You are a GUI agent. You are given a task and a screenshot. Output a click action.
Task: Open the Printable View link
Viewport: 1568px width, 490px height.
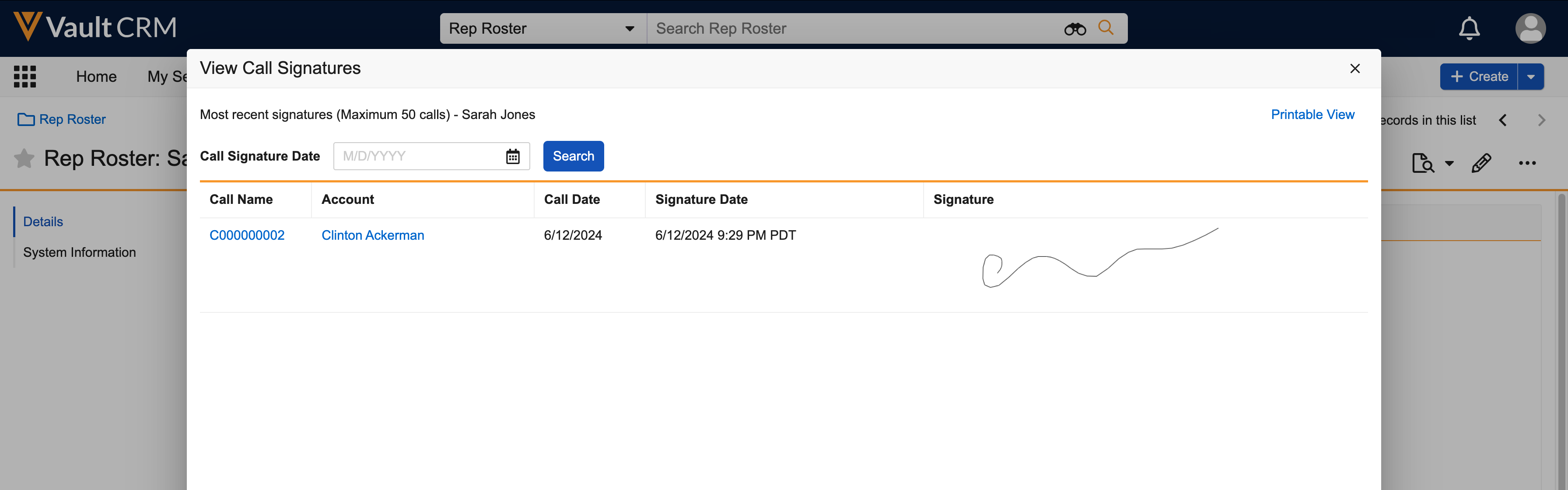click(1312, 115)
